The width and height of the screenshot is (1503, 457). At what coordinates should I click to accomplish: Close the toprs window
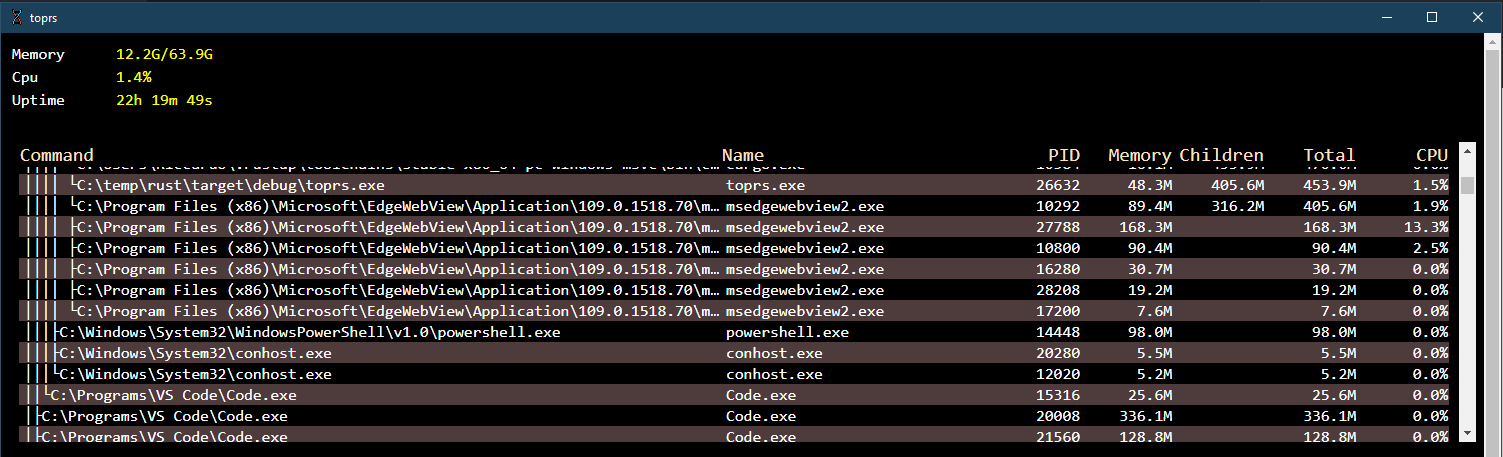pos(1478,17)
